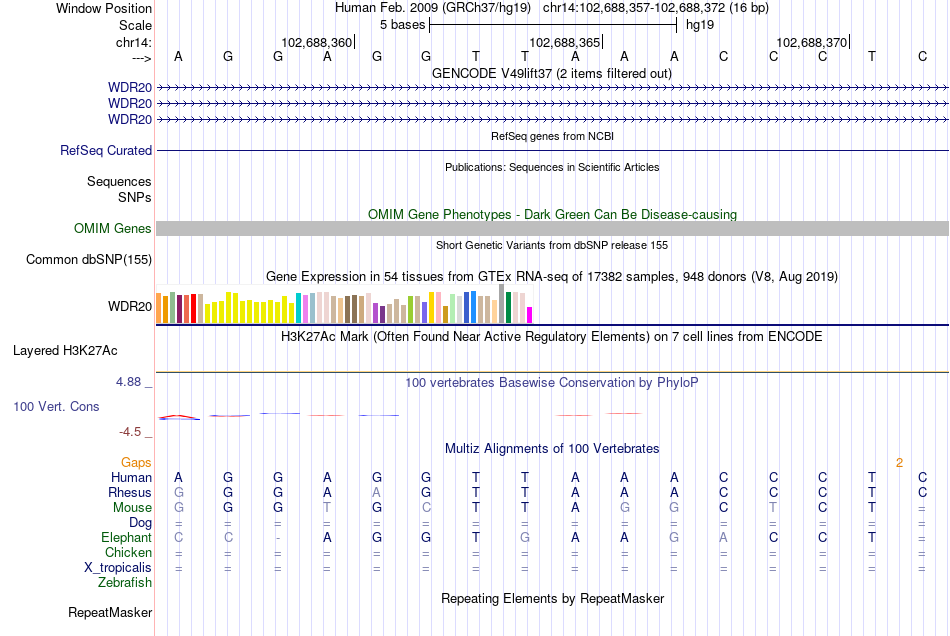Viewport: 950px width, 636px height.
Task: Select the Elephant alignment row label
Action: (126, 537)
